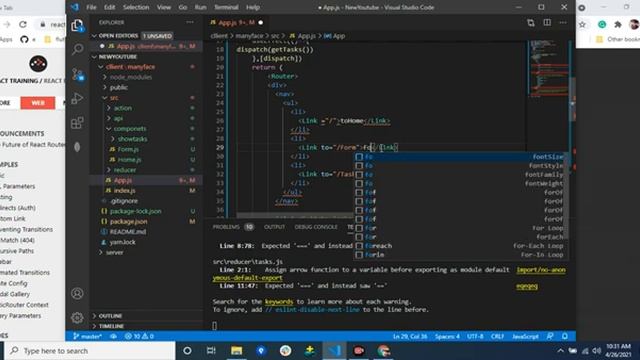Click the feedback icon in status bar

(550, 336)
